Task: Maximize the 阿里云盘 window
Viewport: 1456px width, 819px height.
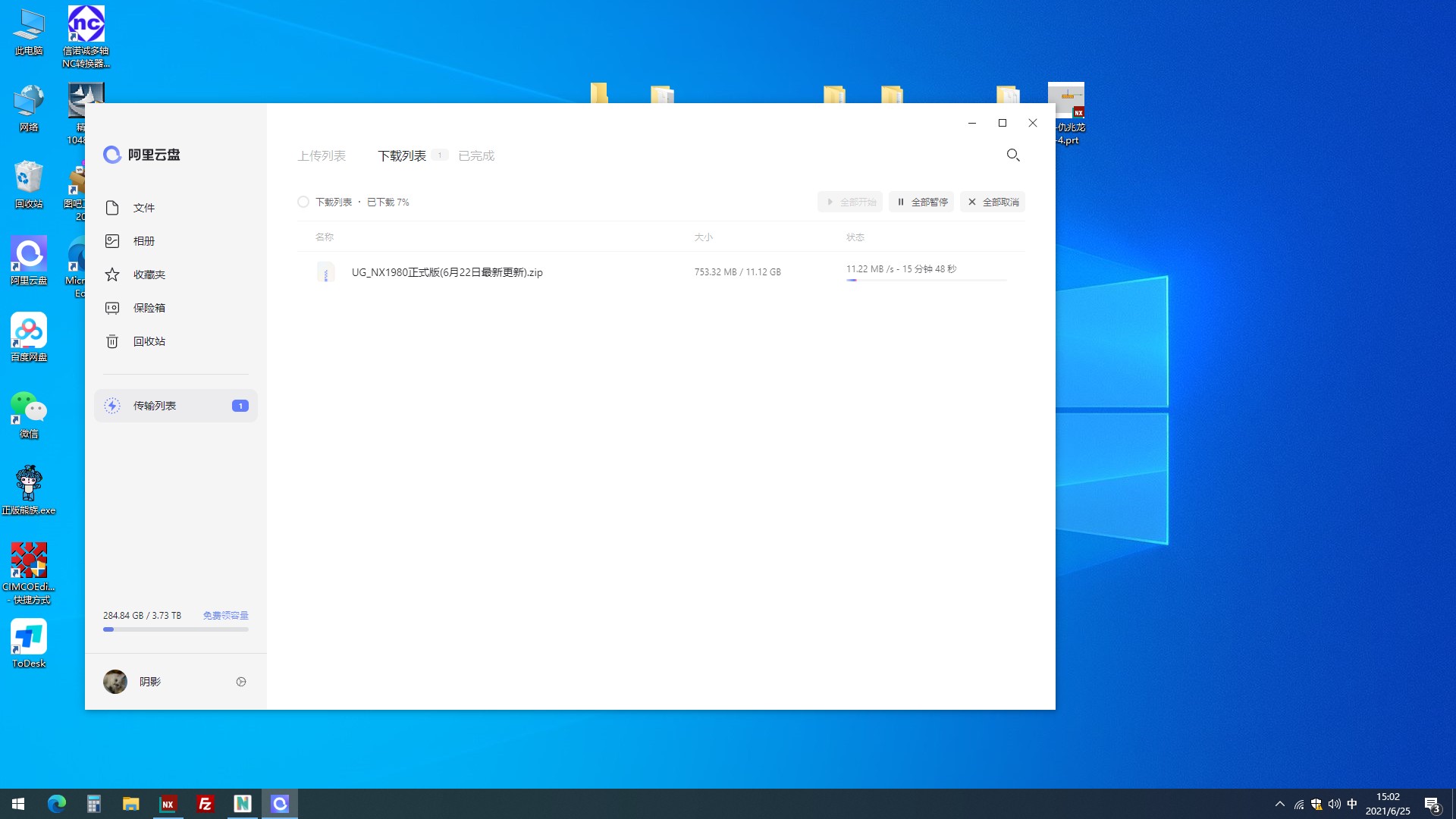Action: tap(1003, 123)
